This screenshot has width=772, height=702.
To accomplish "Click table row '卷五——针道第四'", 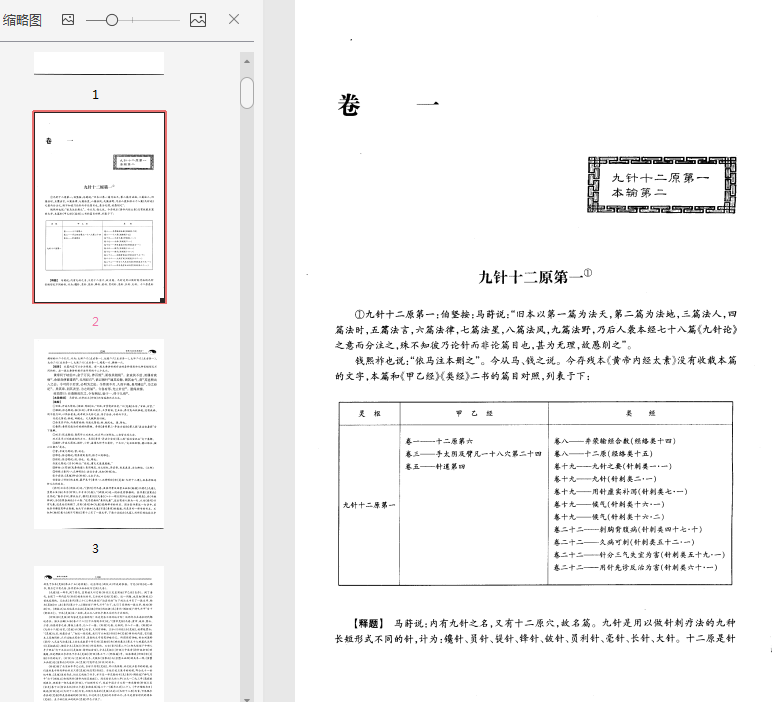I will coord(435,466).
